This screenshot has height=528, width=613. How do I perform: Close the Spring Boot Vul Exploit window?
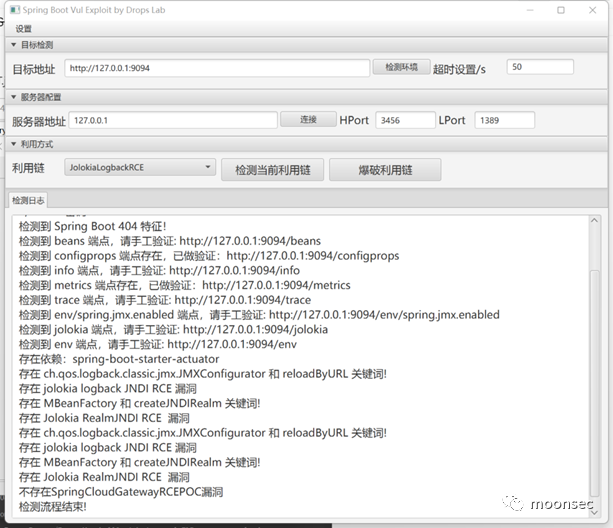coord(593,10)
